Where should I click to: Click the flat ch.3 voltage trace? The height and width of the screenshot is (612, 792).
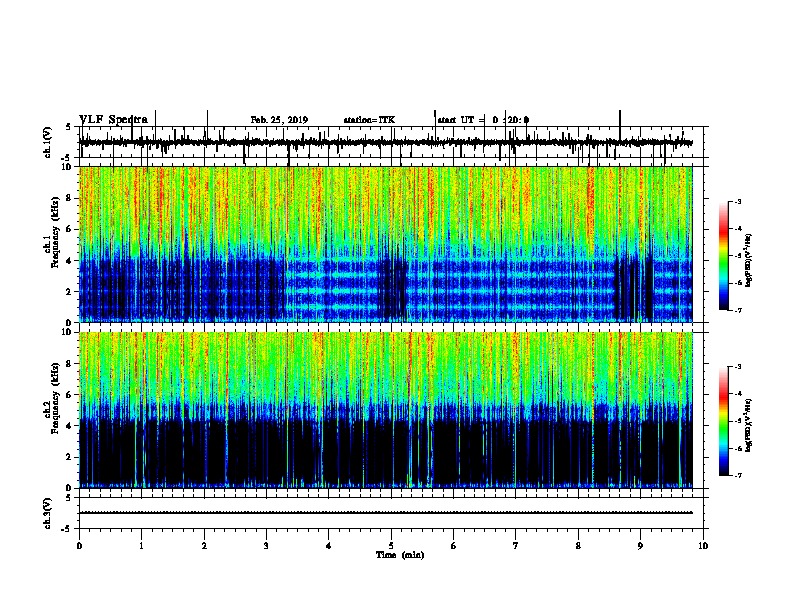(x=386, y=513)
